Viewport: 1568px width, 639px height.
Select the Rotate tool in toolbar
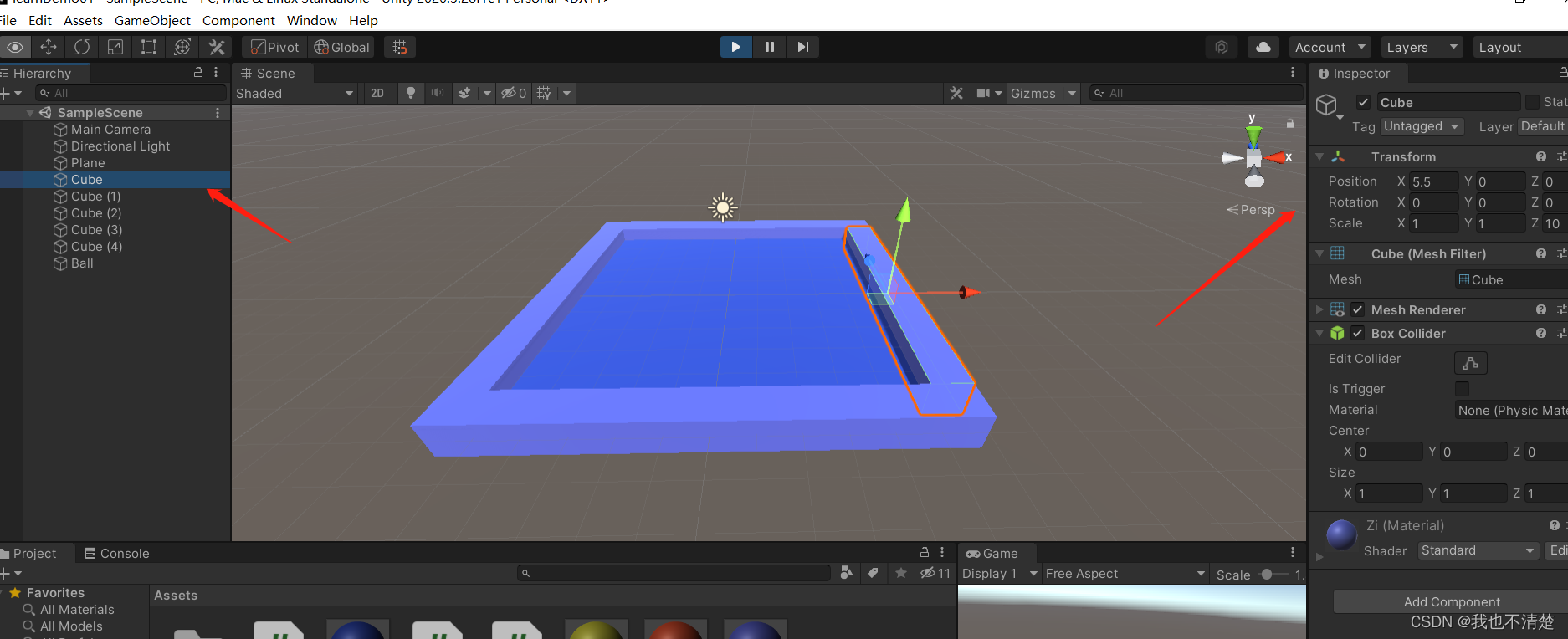coord(82,47)
